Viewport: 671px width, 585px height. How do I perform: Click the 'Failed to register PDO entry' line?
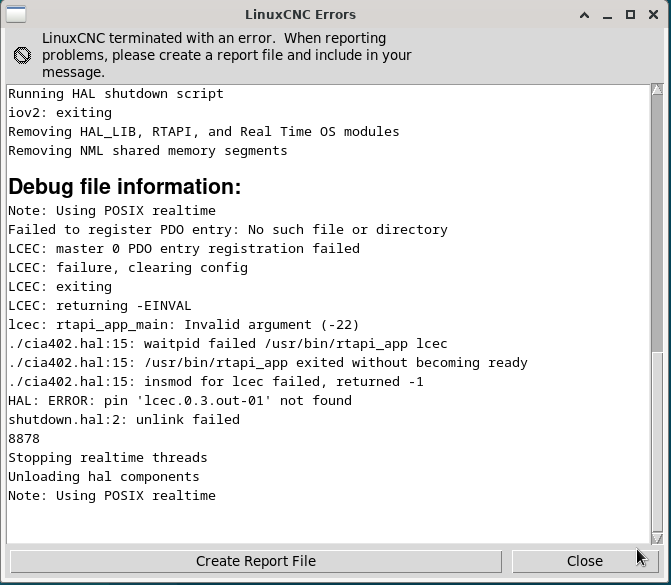(228, 230)
